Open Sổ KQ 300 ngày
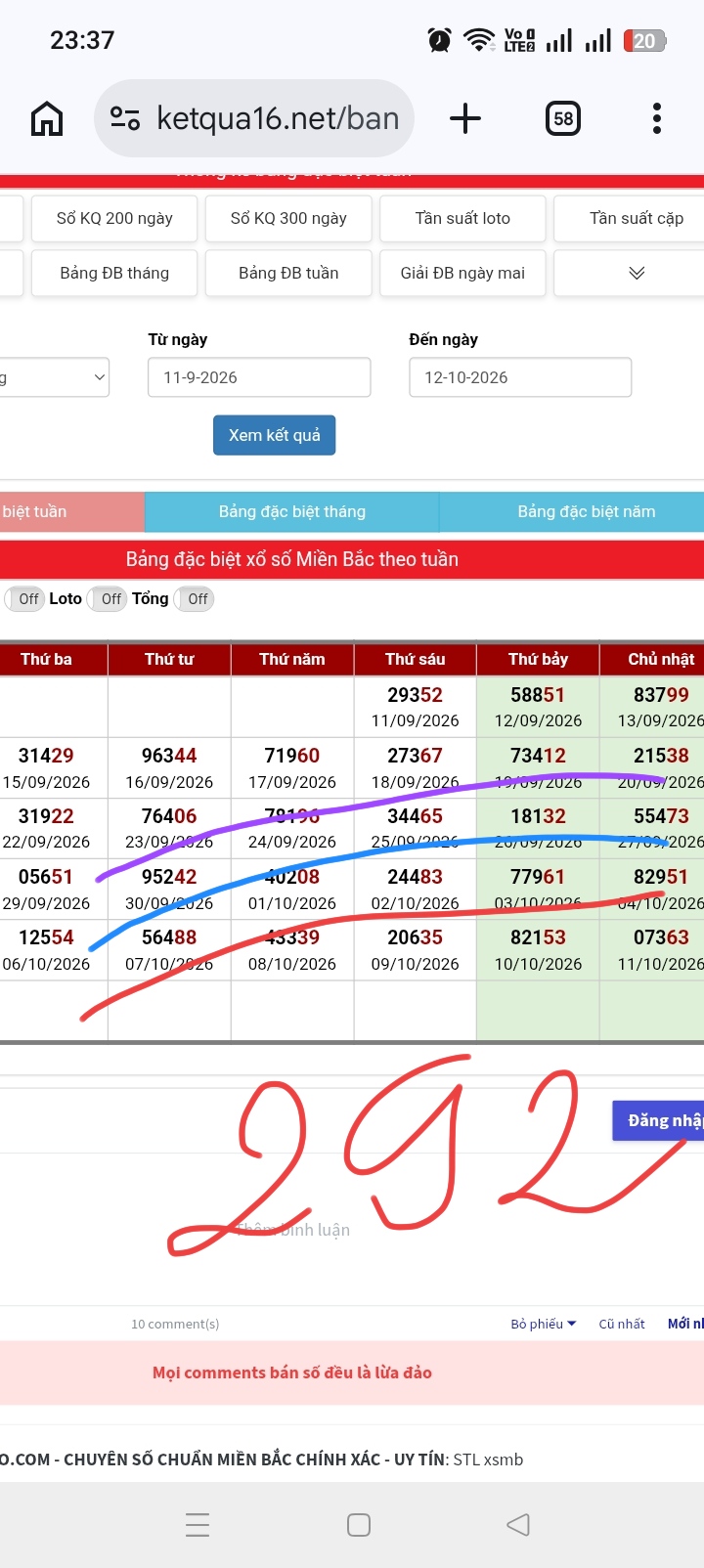Screen dimensions: 704x1568 click(288, 218)
